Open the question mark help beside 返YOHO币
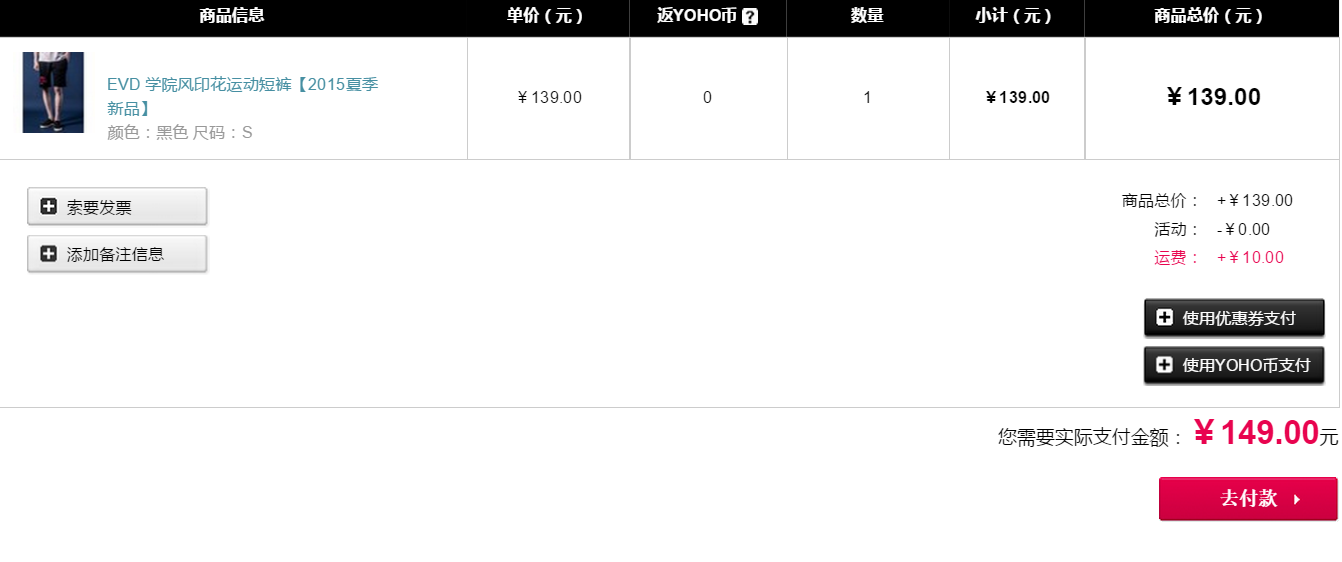 pyautogui.click(x=750, y=16)
